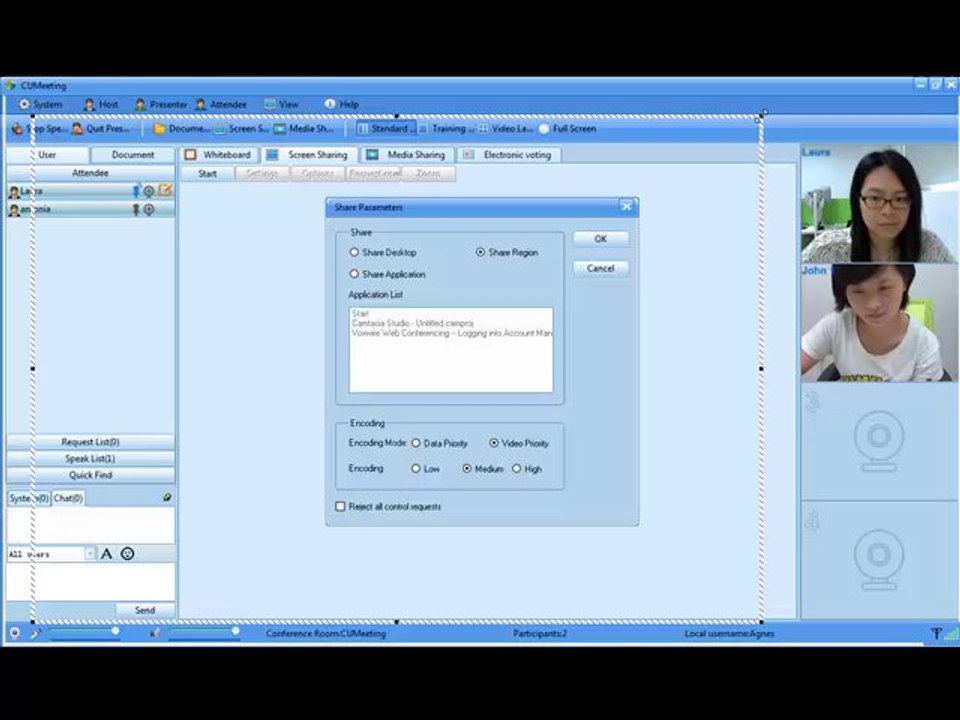Screen dimensions: 960x720
Task: Select the Share Region radio option
Action: coord(481,252)
